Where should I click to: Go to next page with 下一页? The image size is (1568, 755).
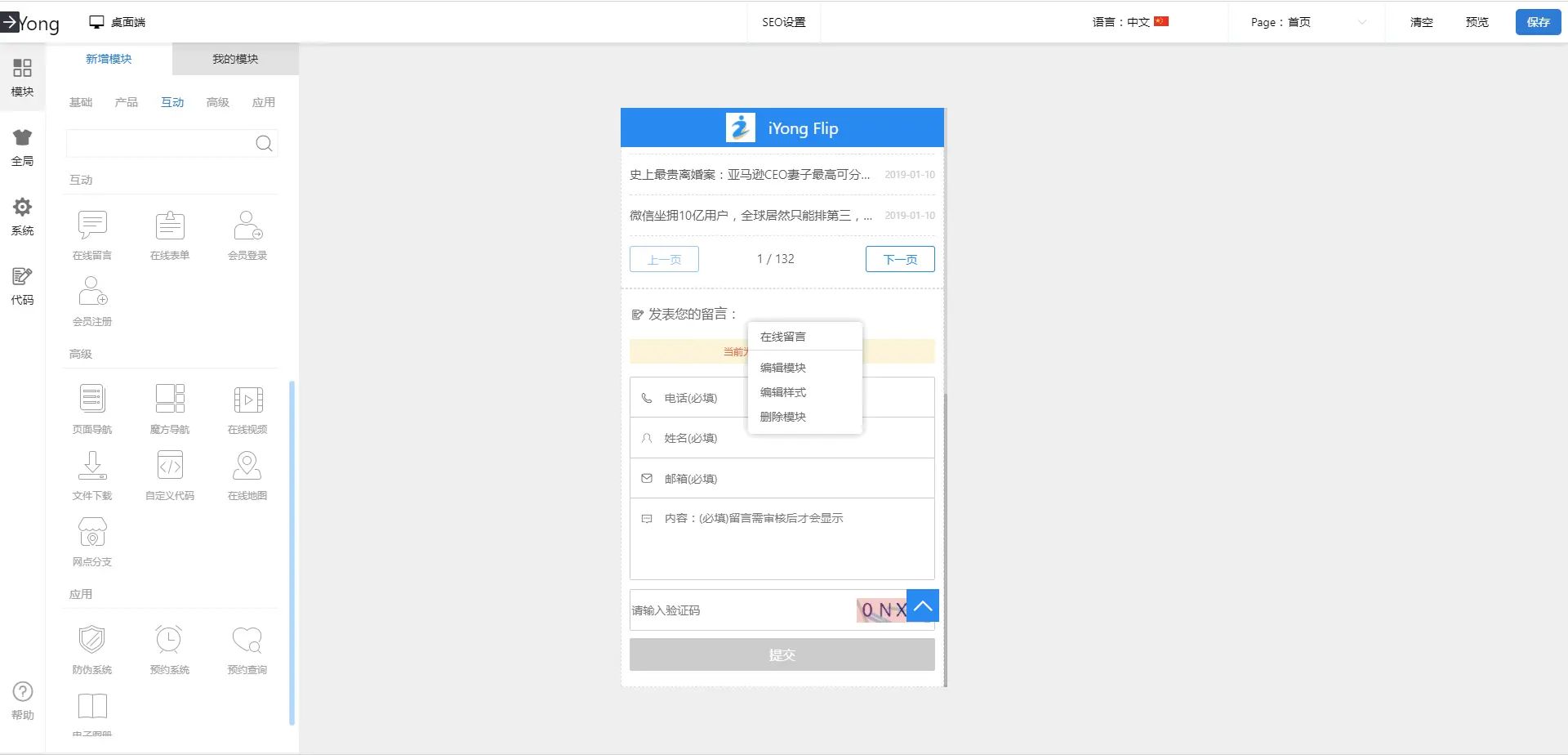click(x=900, y=259)
